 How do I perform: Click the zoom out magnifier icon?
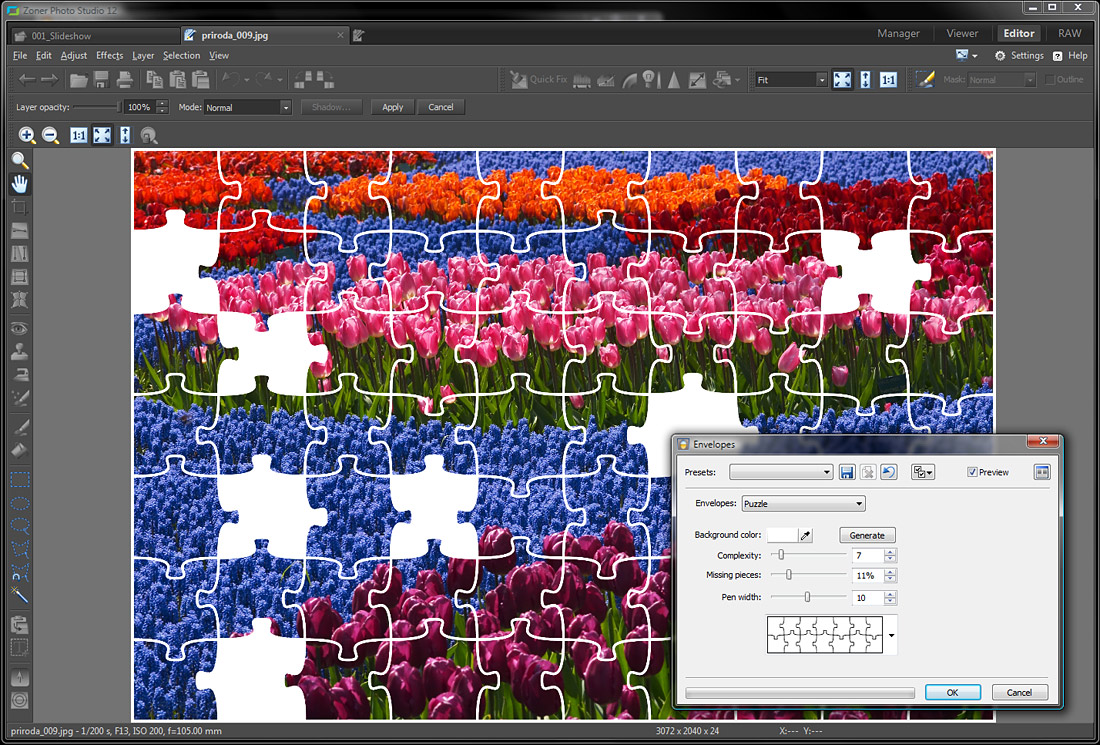click(x=50, y=135)
